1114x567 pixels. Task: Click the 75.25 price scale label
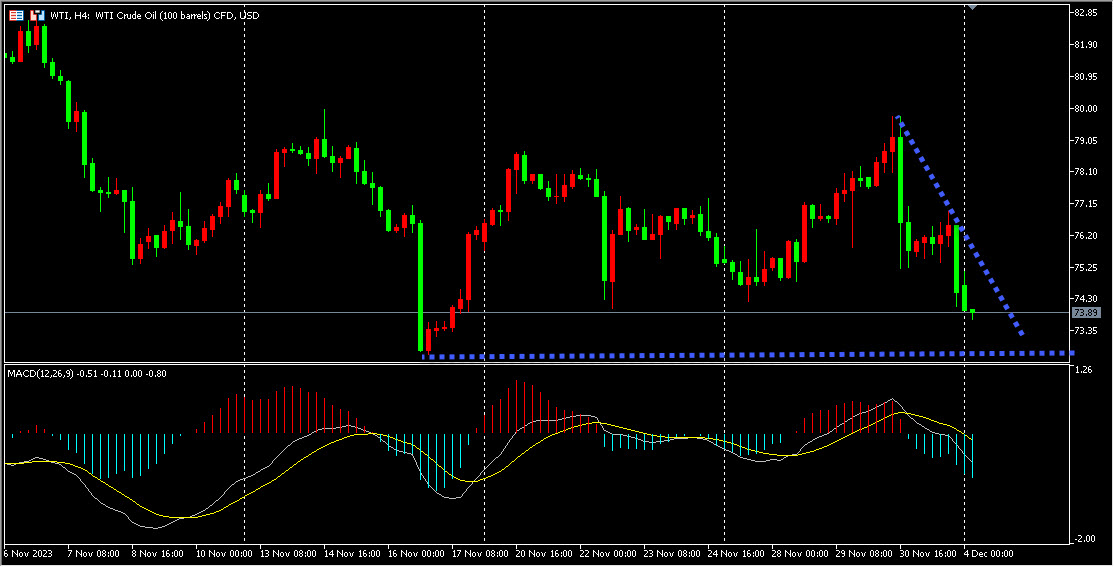click(1086, 268)
